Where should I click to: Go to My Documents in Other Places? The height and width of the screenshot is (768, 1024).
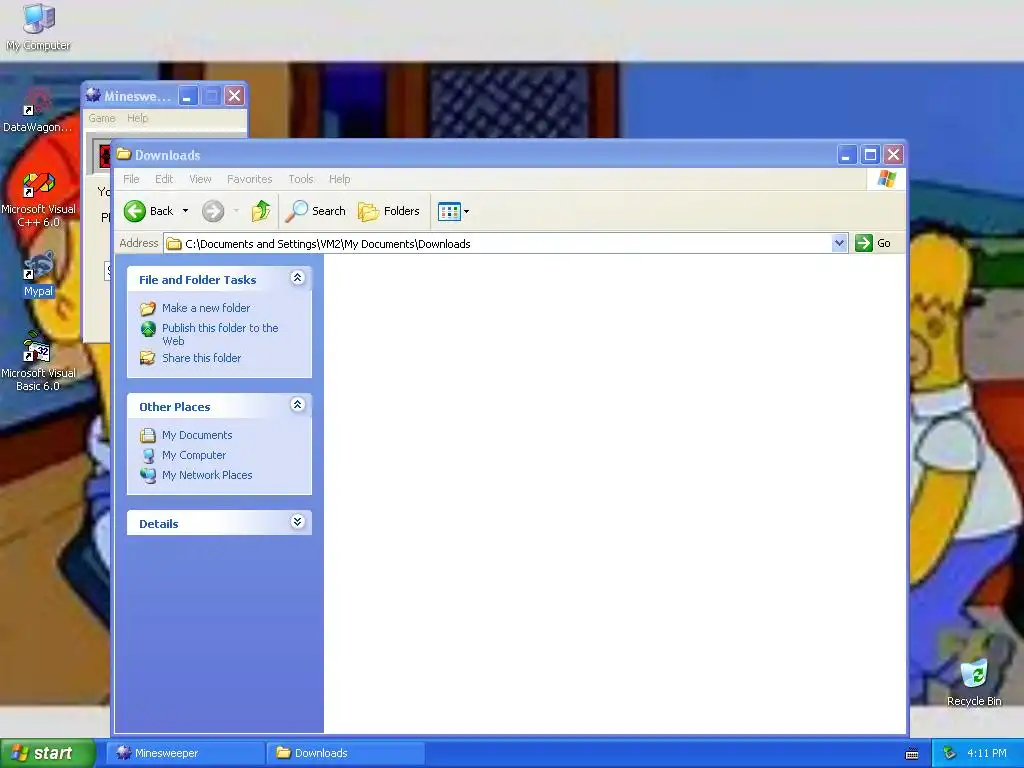pos(197,435)
